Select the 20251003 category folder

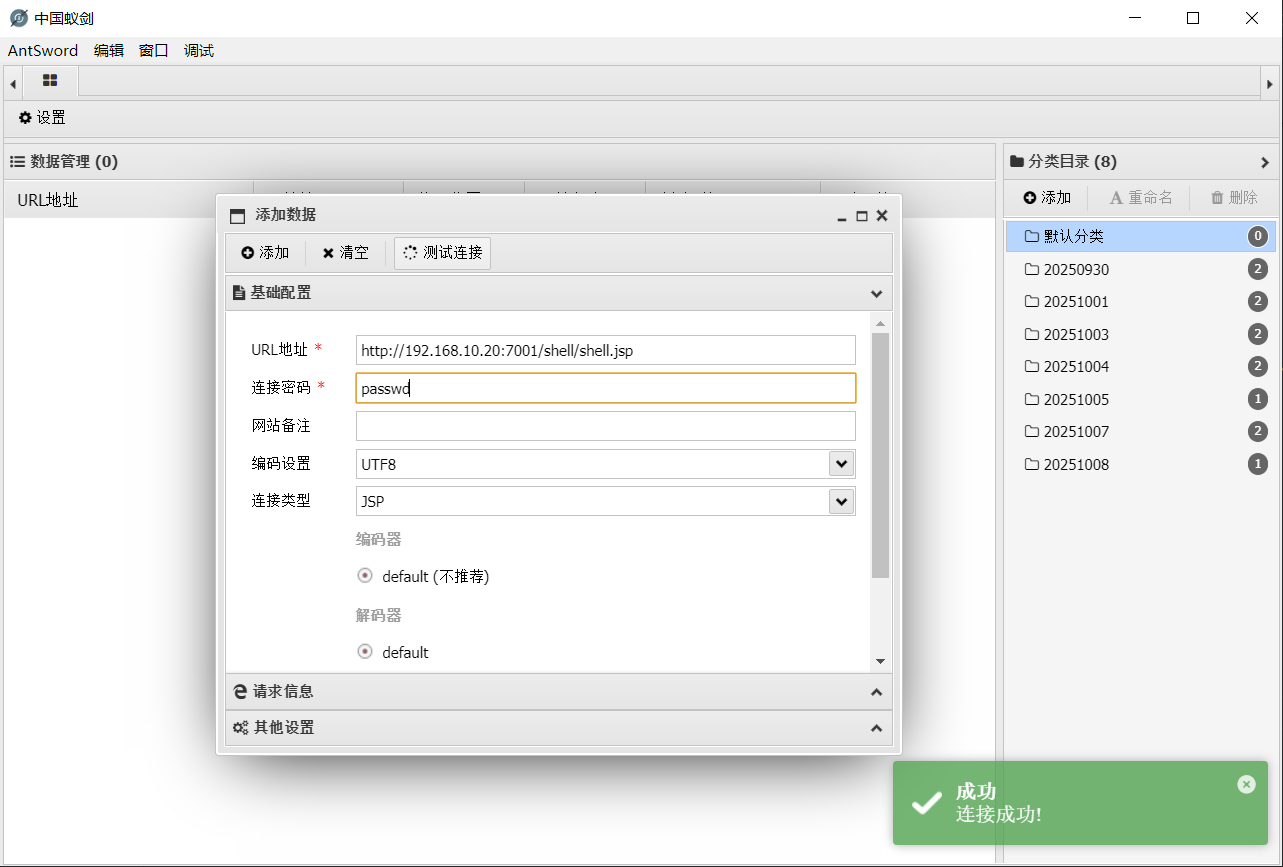pyautogui.click(x=1076, y=334)
